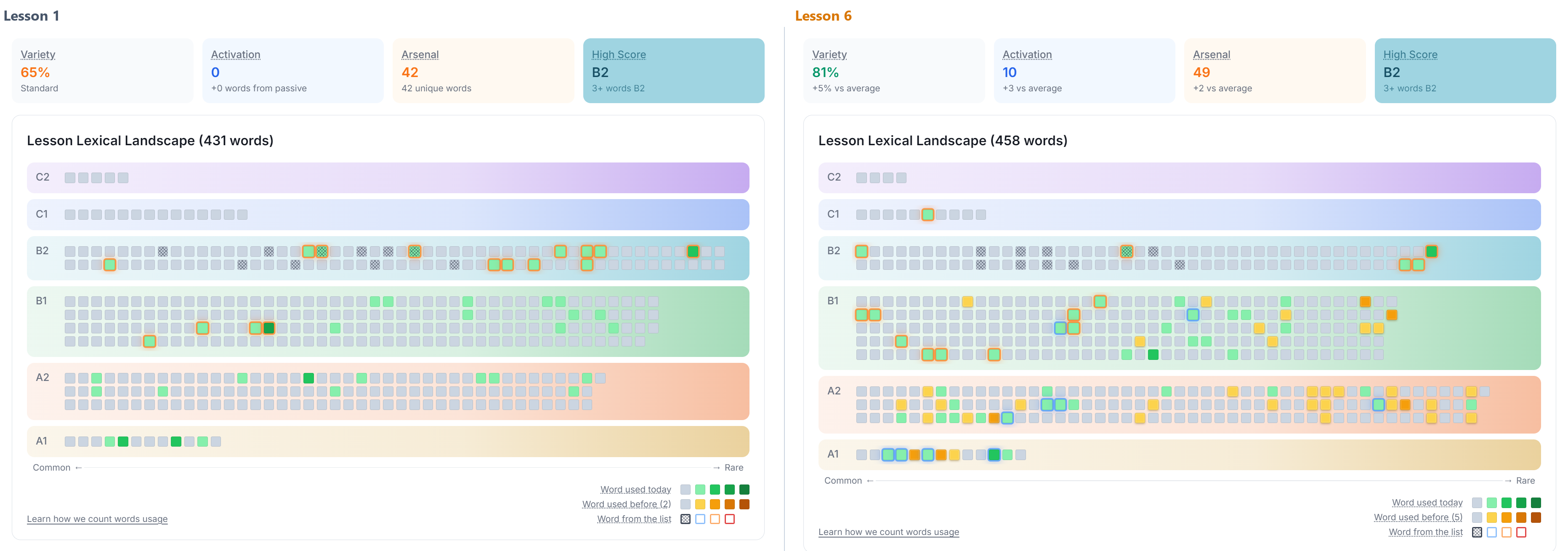Click the B1 level label in Lesson 1
Screen dimensions: 1568x551
coord(41,301)
